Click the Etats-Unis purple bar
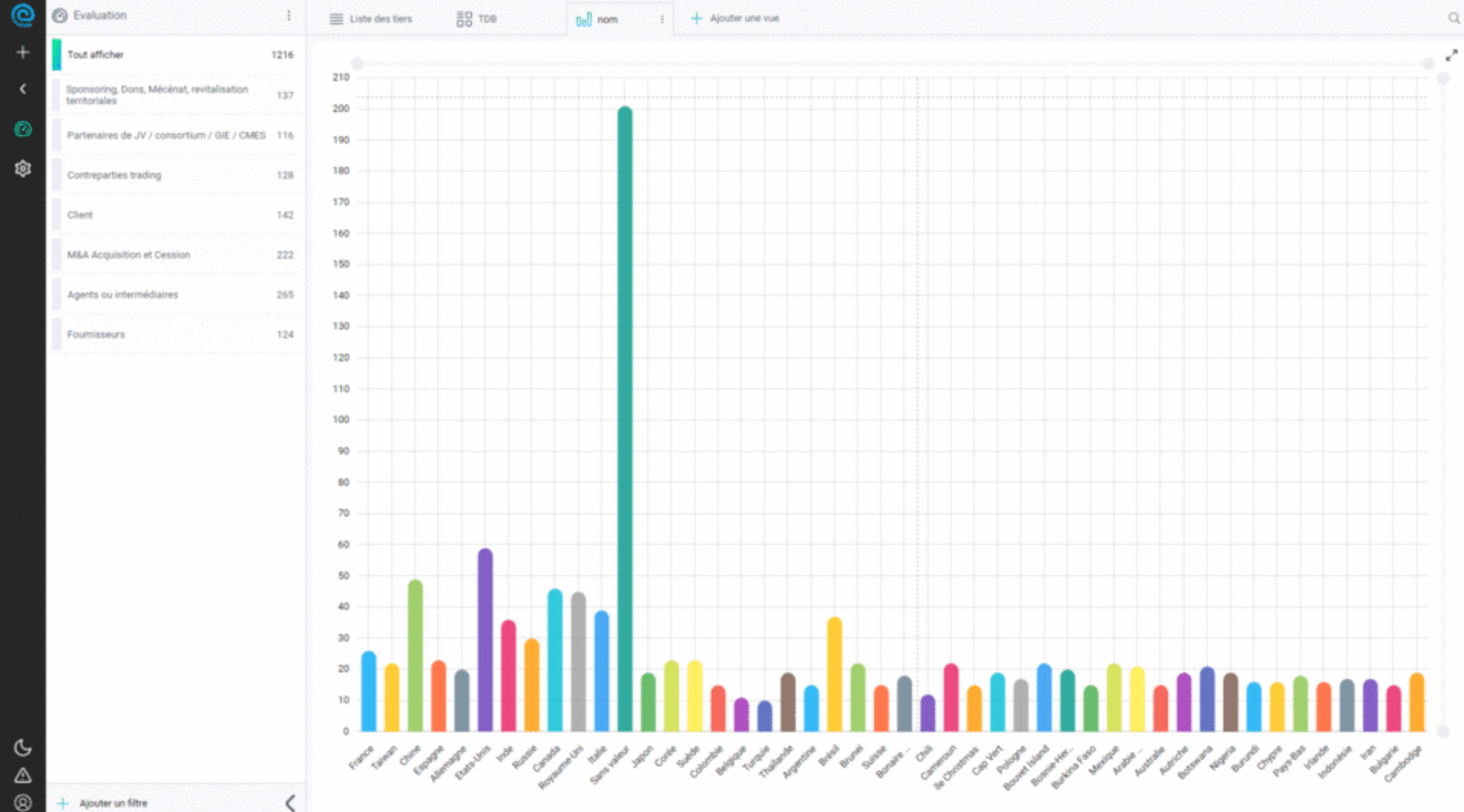Image resolution: width=1464 pixels, height=812 pixels. [485, 640]
